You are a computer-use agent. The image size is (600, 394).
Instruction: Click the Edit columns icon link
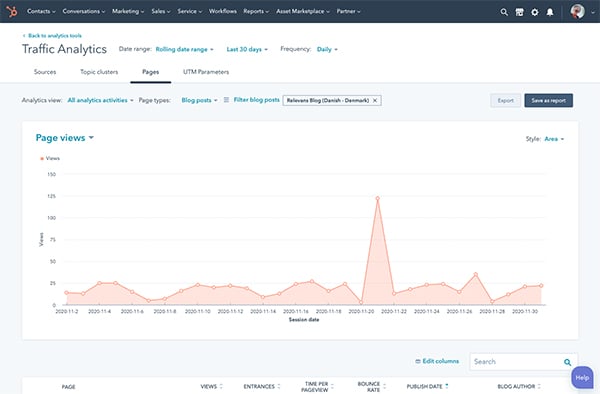click(x=437, y=361)
